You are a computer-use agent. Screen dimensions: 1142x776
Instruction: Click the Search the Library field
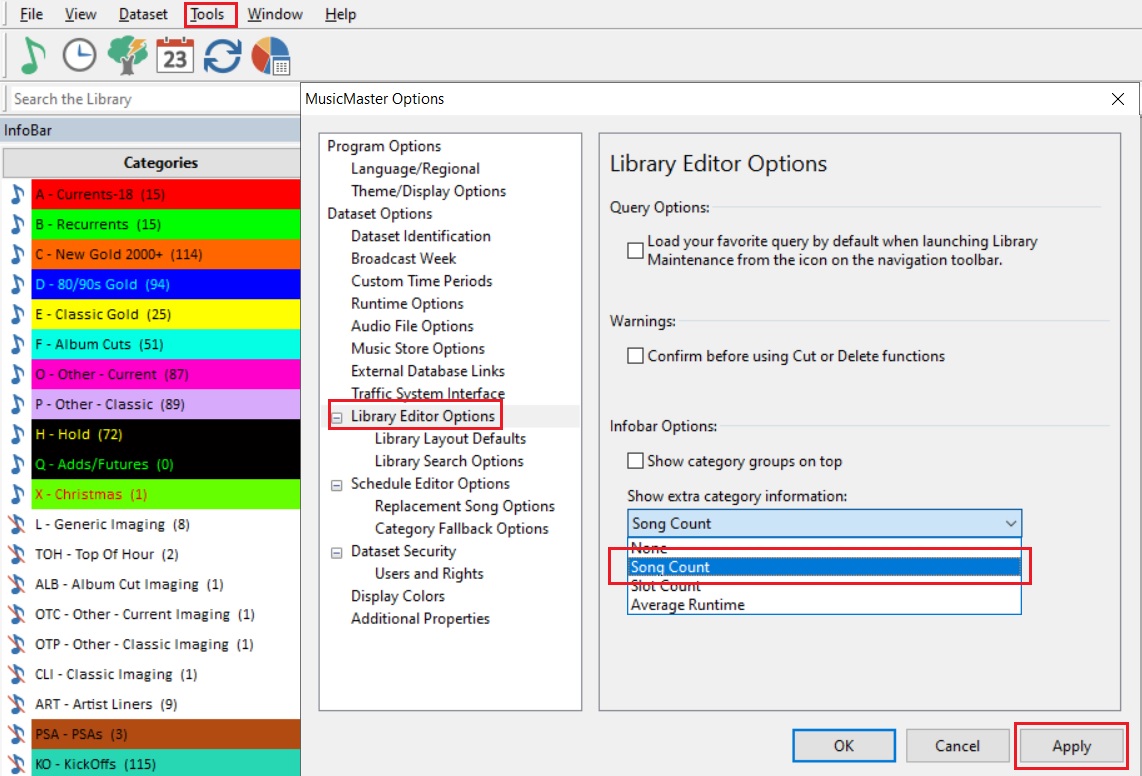tap(150, 99)
